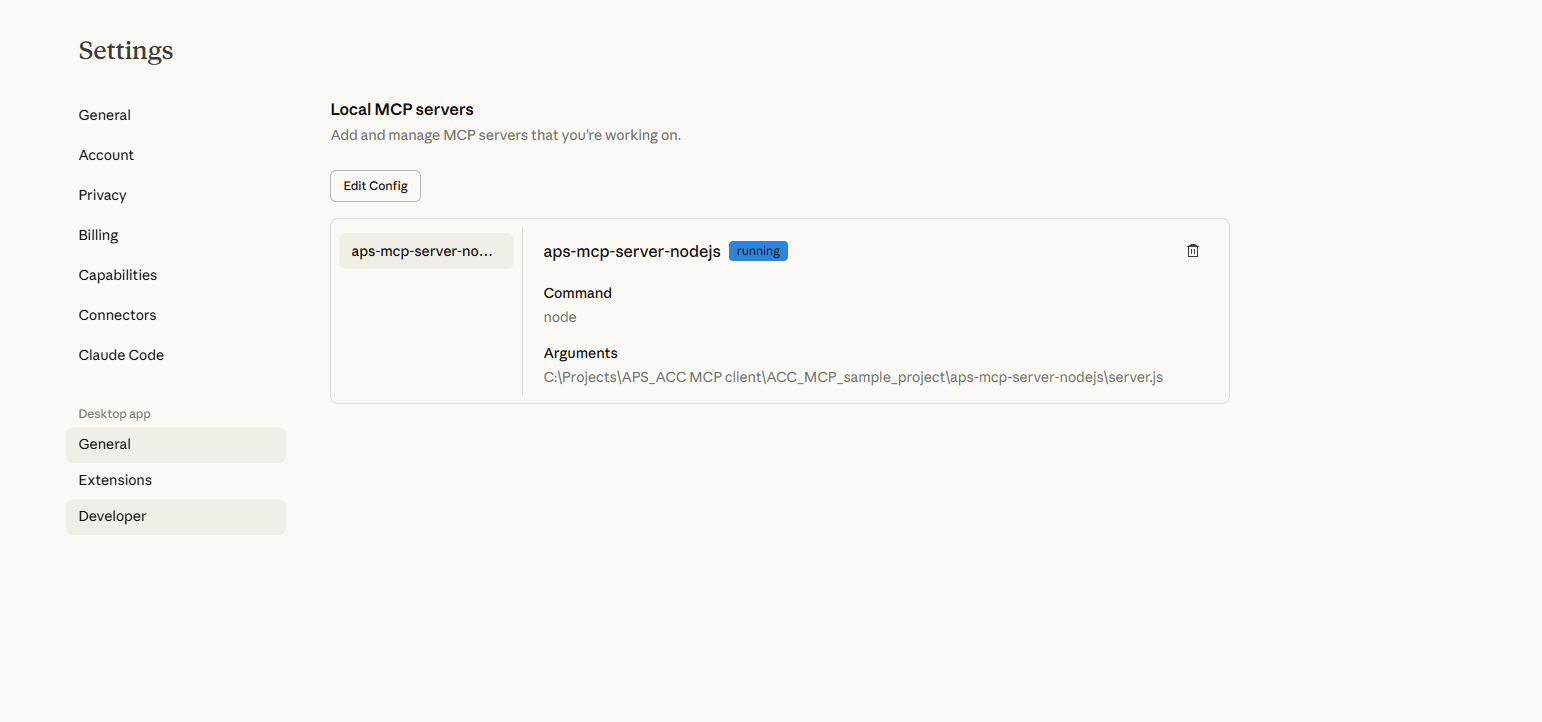Click the running status badge
The height and width of the screenshot is (722, 1542).
click(758, 250)
